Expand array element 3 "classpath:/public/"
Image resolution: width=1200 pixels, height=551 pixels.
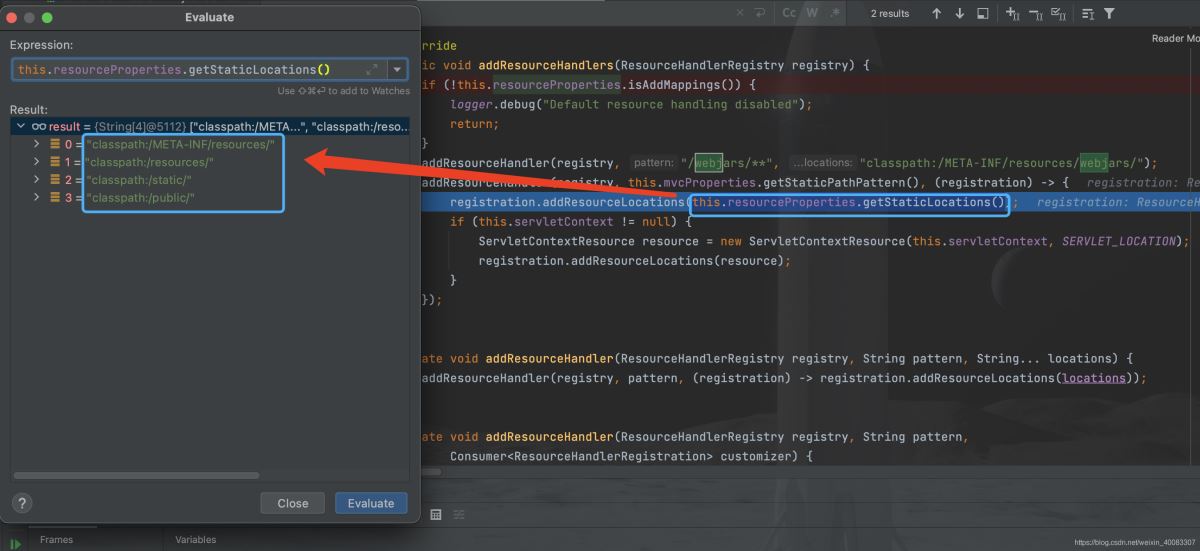37,198
